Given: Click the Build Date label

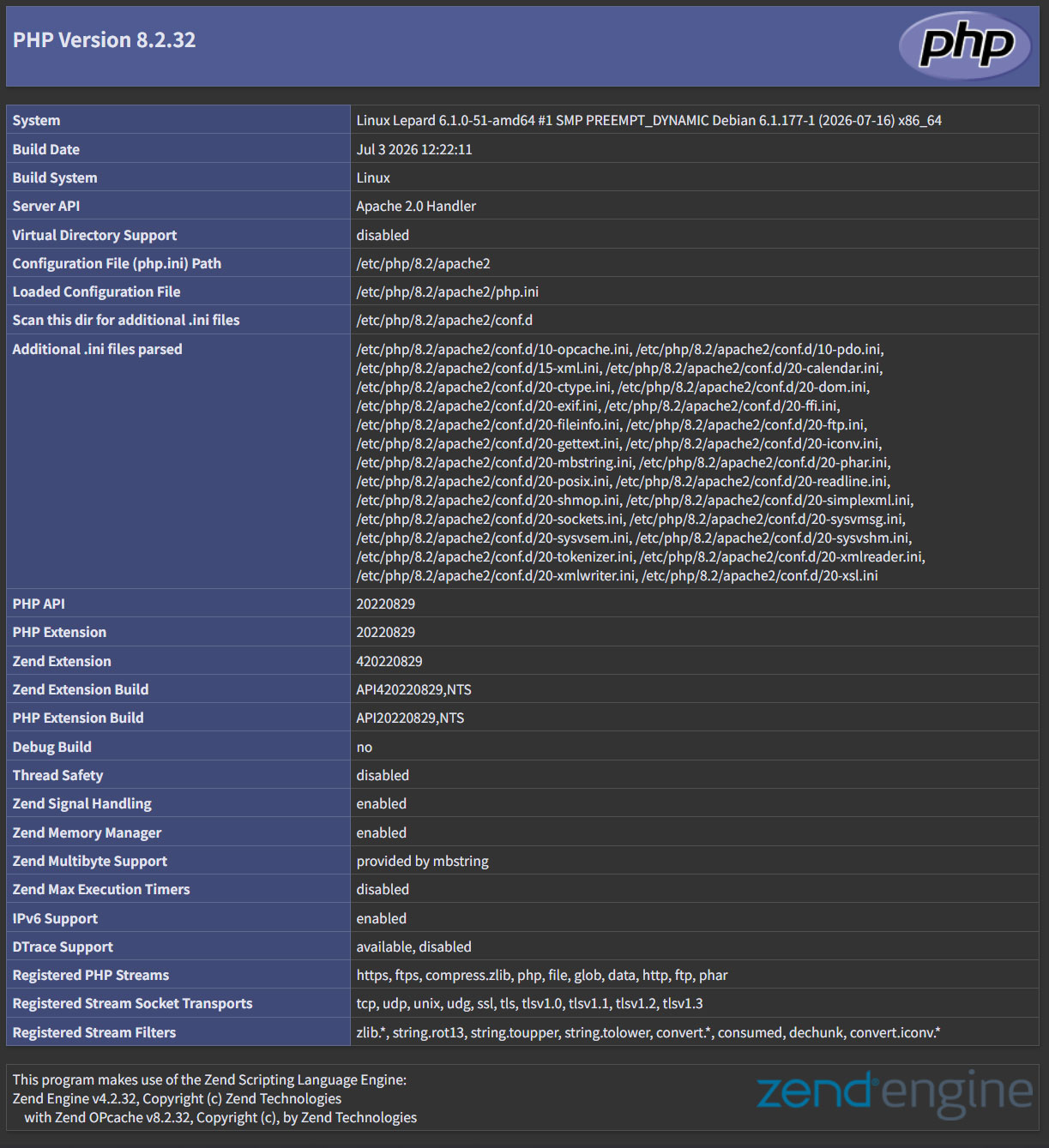Looking at the screenshot, I should coord(45,149).
